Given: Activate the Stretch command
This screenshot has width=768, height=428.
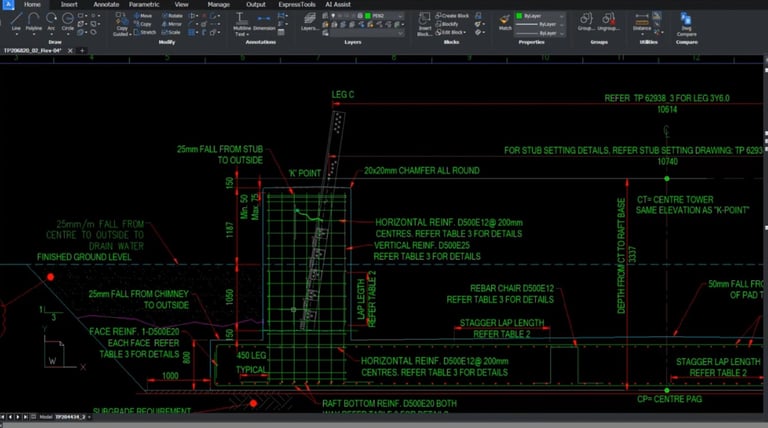Looking at the screenshot, I should tap(144, 32).
